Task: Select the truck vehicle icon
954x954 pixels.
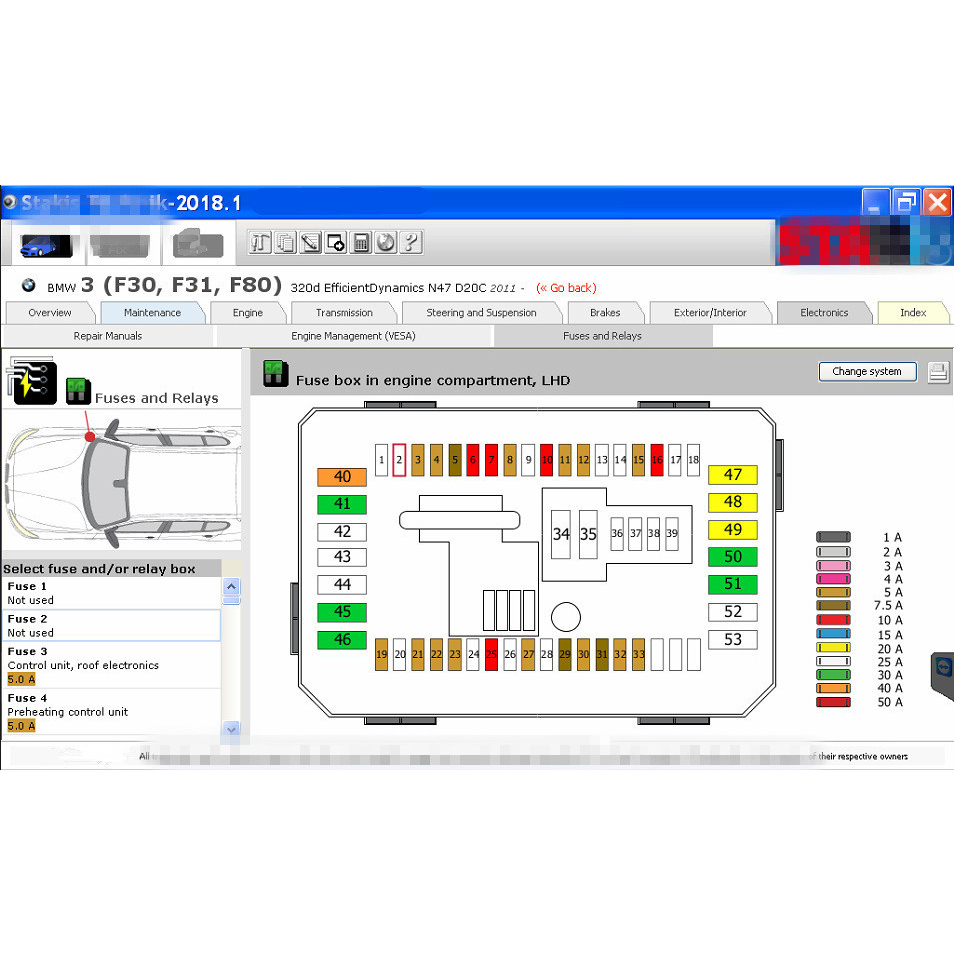Action: pyautogui.click(x=198, y=244)
